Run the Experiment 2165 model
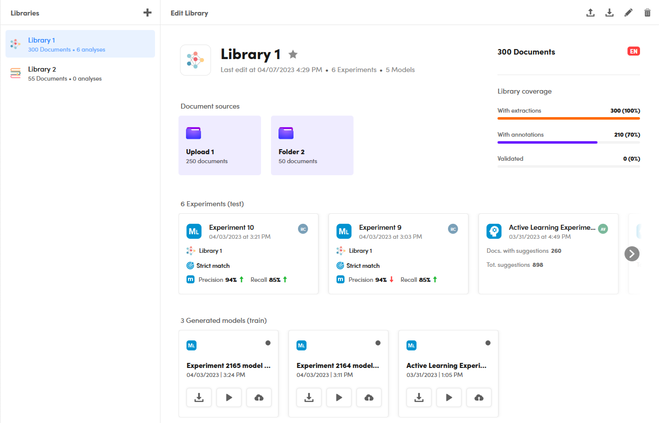Screen dimensions: 659x423 [229, 397]
